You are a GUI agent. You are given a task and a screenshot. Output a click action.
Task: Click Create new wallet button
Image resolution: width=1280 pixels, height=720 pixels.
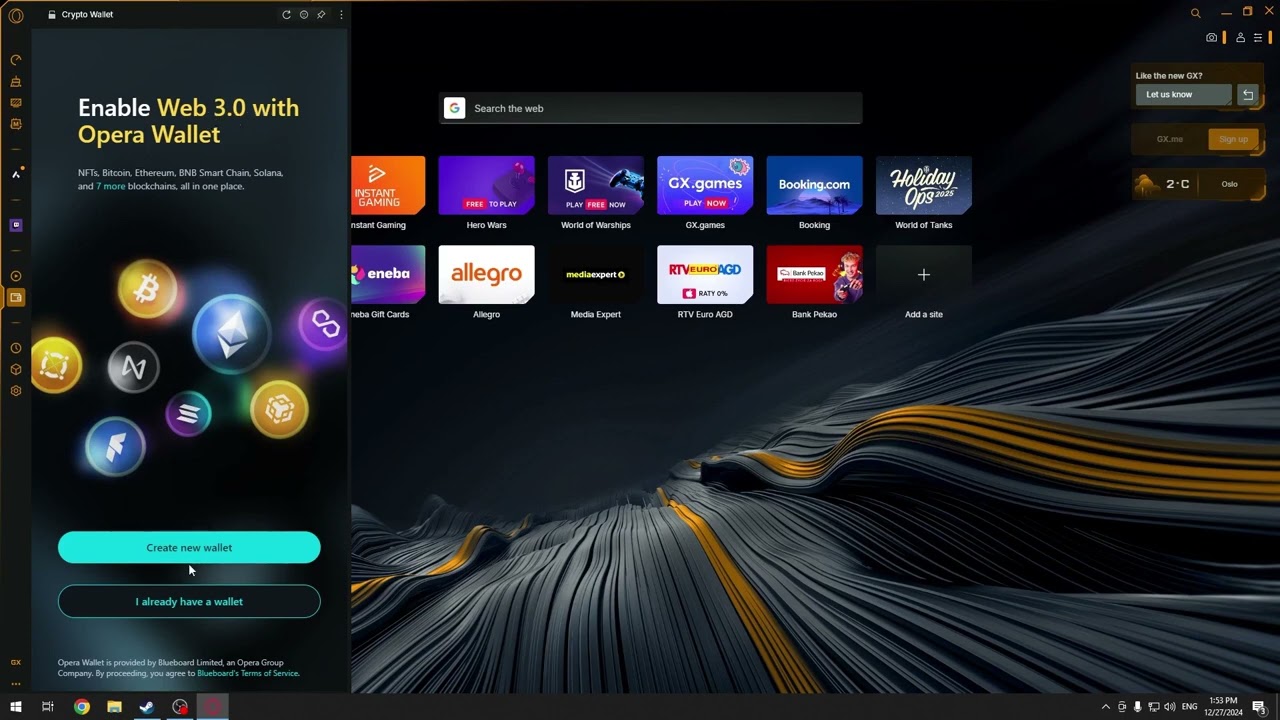tap(189, 548)
